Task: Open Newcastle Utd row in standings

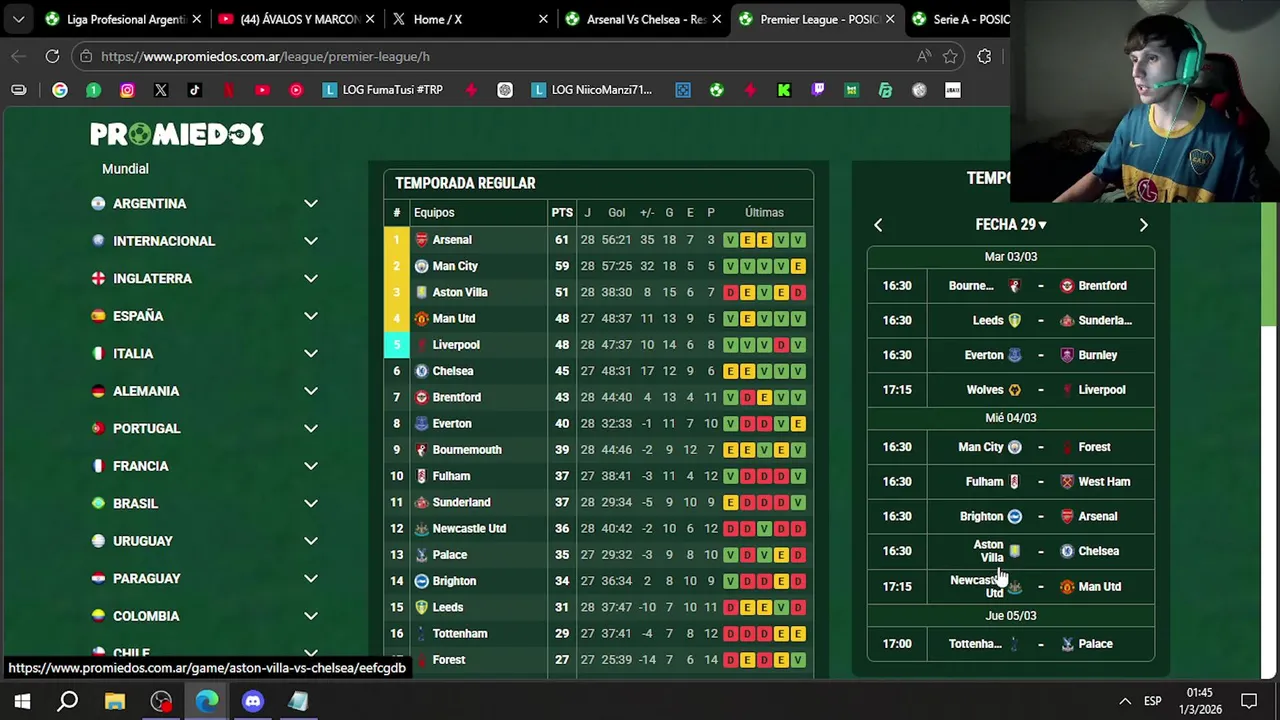Action: [x=598, y=528]
